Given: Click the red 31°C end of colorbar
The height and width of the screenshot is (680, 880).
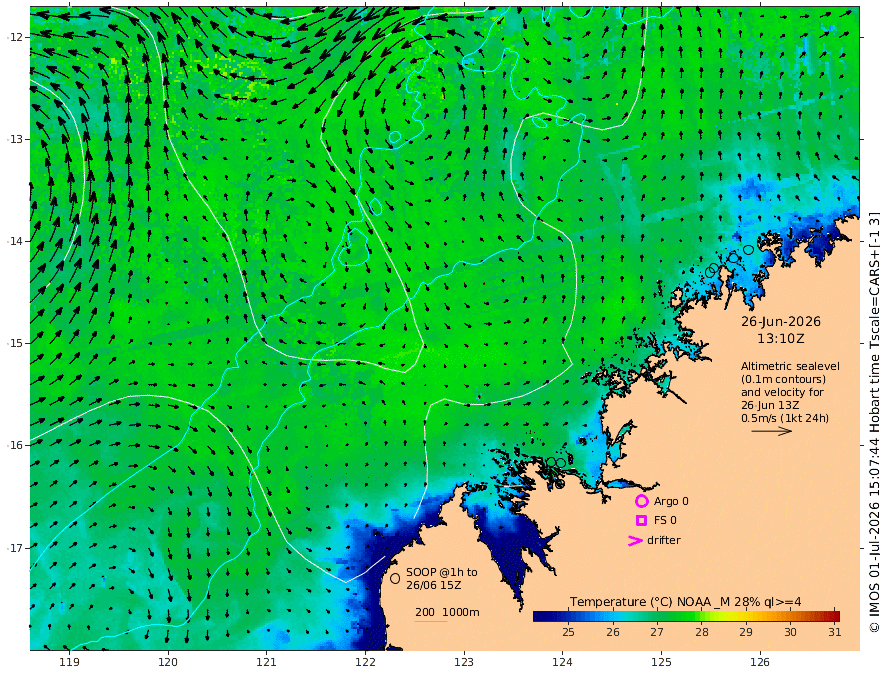Looking at the screenshot, I should click(x=833, y=616).
